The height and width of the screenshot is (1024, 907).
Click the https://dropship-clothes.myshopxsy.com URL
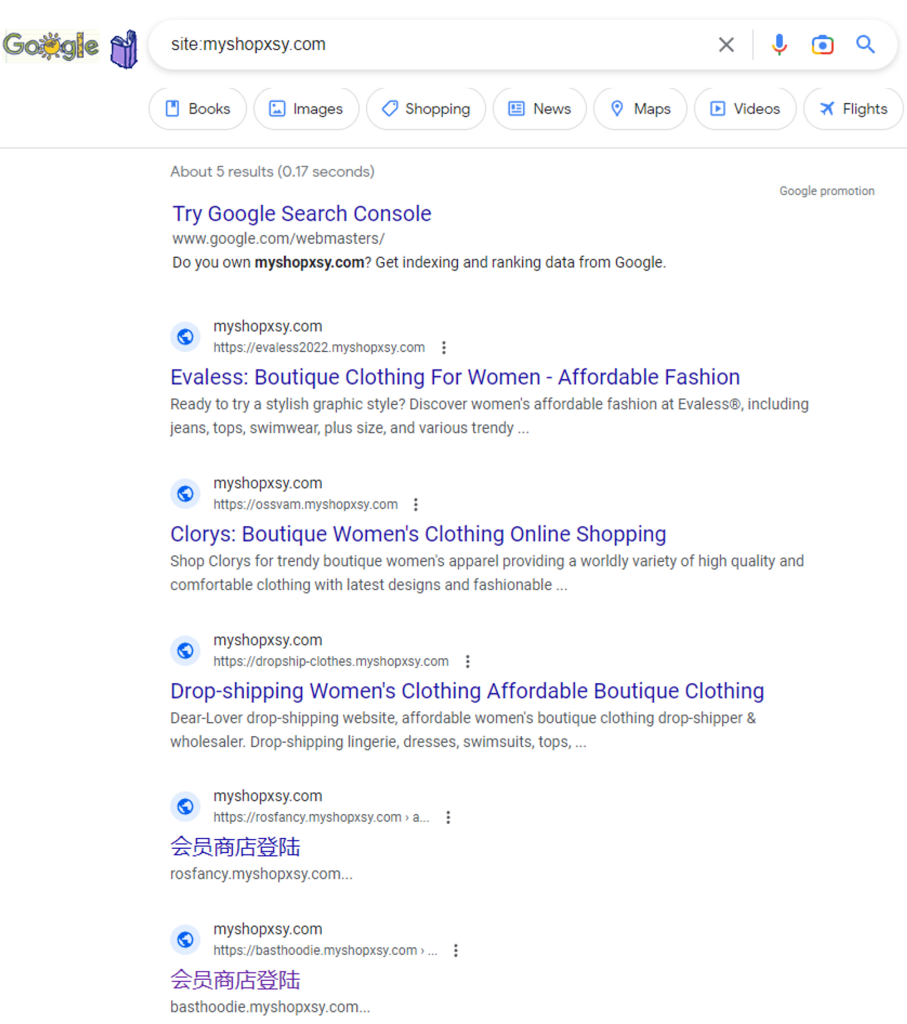click(331, 661)
